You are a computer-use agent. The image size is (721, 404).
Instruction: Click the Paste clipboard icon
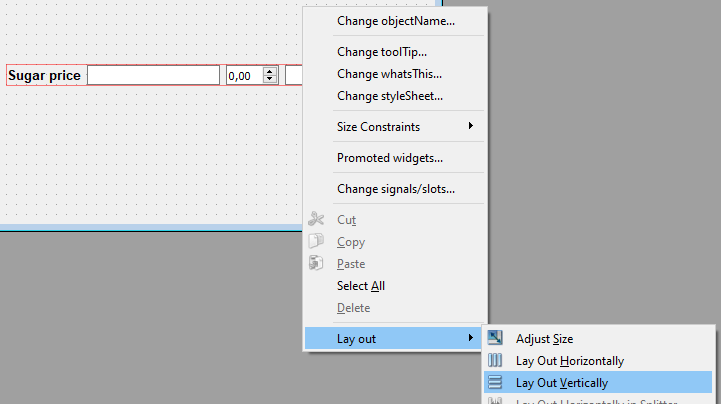coord(316,264)
